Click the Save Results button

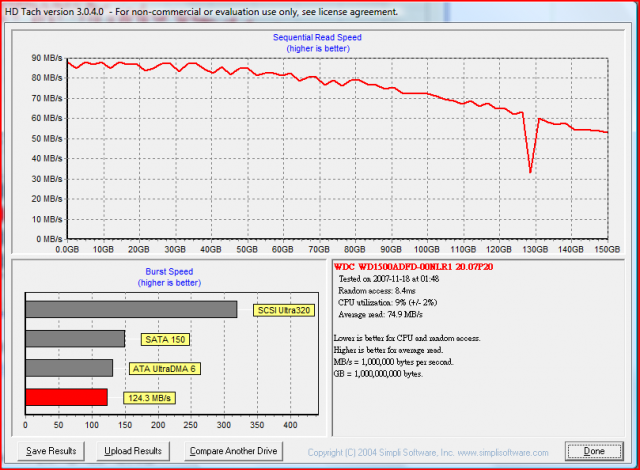click(x=51, y=451)
